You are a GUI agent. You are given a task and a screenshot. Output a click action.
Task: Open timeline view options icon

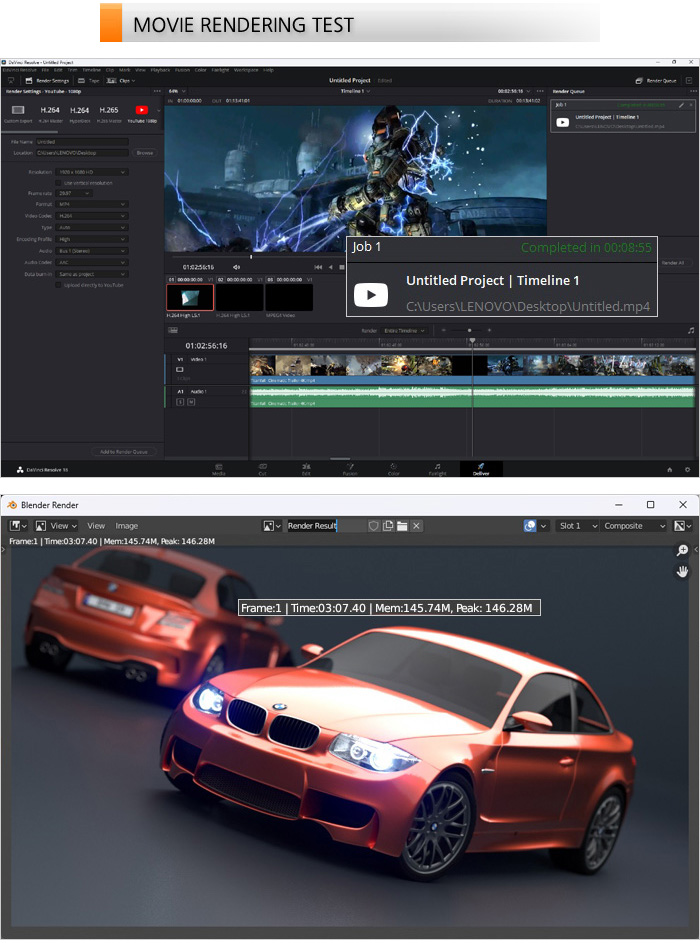(x=173, y=330)
